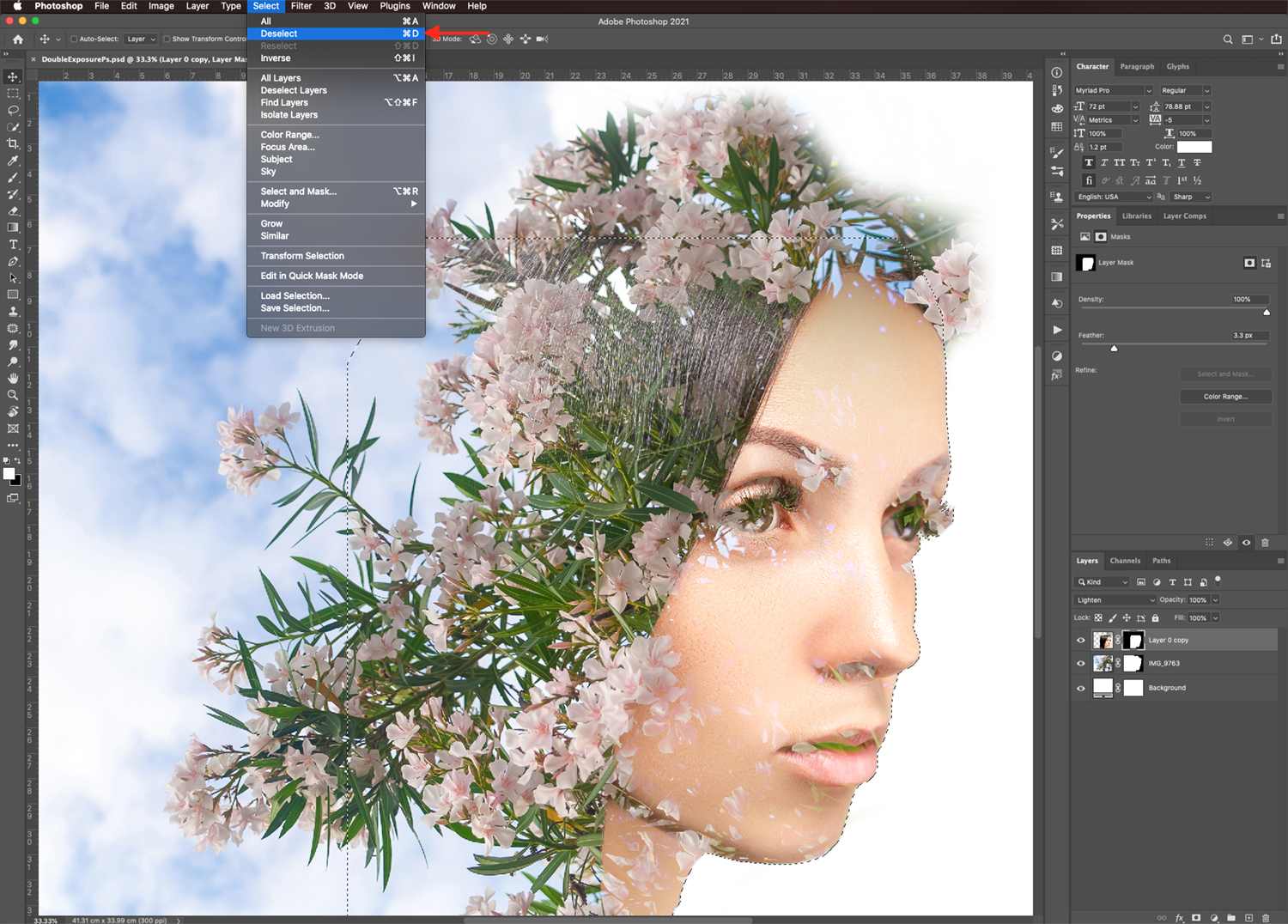The image size is (1288, 924).
Task: Enable the Auto-Select checkbox
Action: (x=74, y=39)
